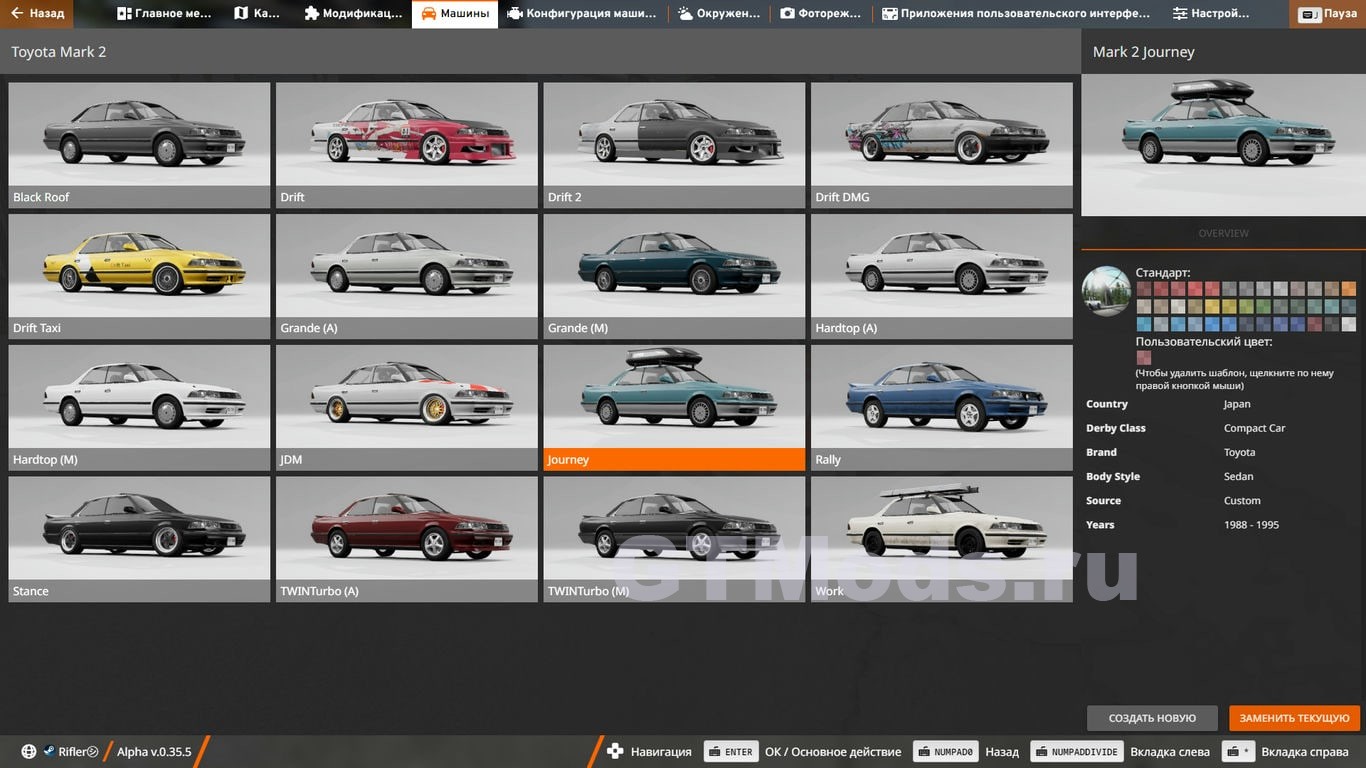Open the Конфигурация машины tab
Image resolution: width=1366 pixels, height=768 pixels.
pyautogui.click(x=582, y=14)
